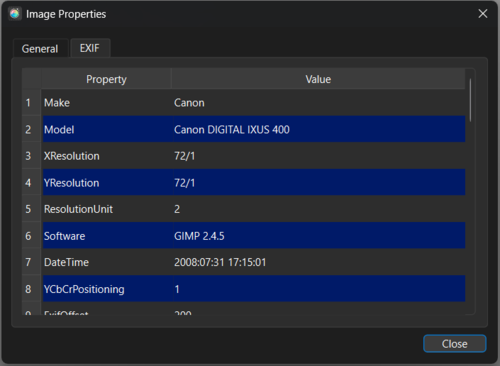Select the DateTime property cell
This screenshot has height=366, width=500.
[107, 262]
